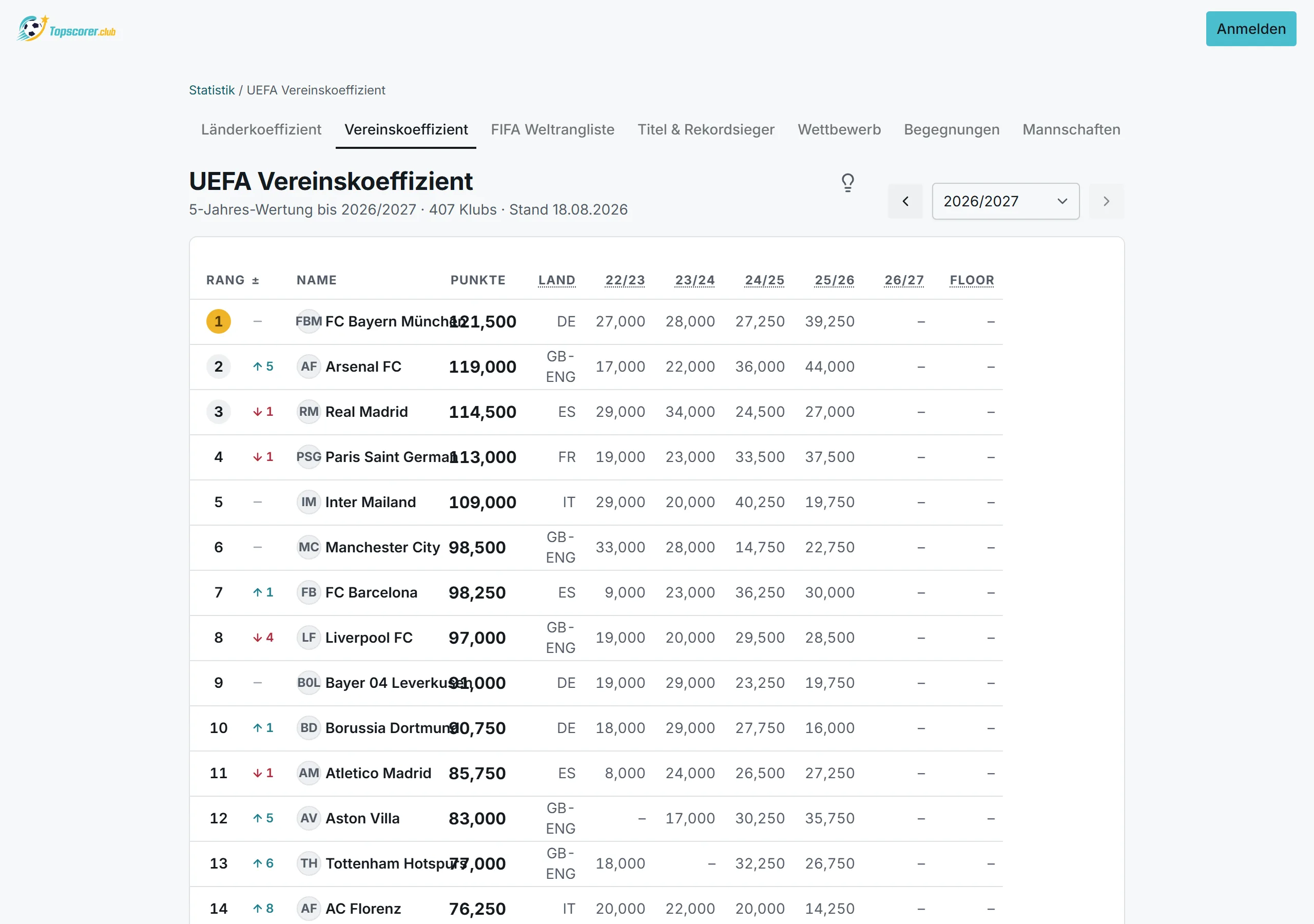Click the Real Madrid club badge
1314x924 pixels.
point(308,412)
